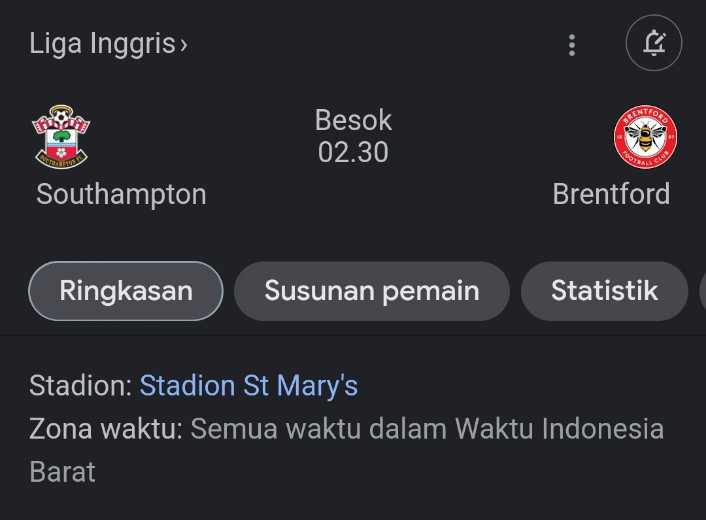Switch to the Susunan pemain tab
Image resolution: width=706 pixels, height=520 pixels.
point(372,291)
